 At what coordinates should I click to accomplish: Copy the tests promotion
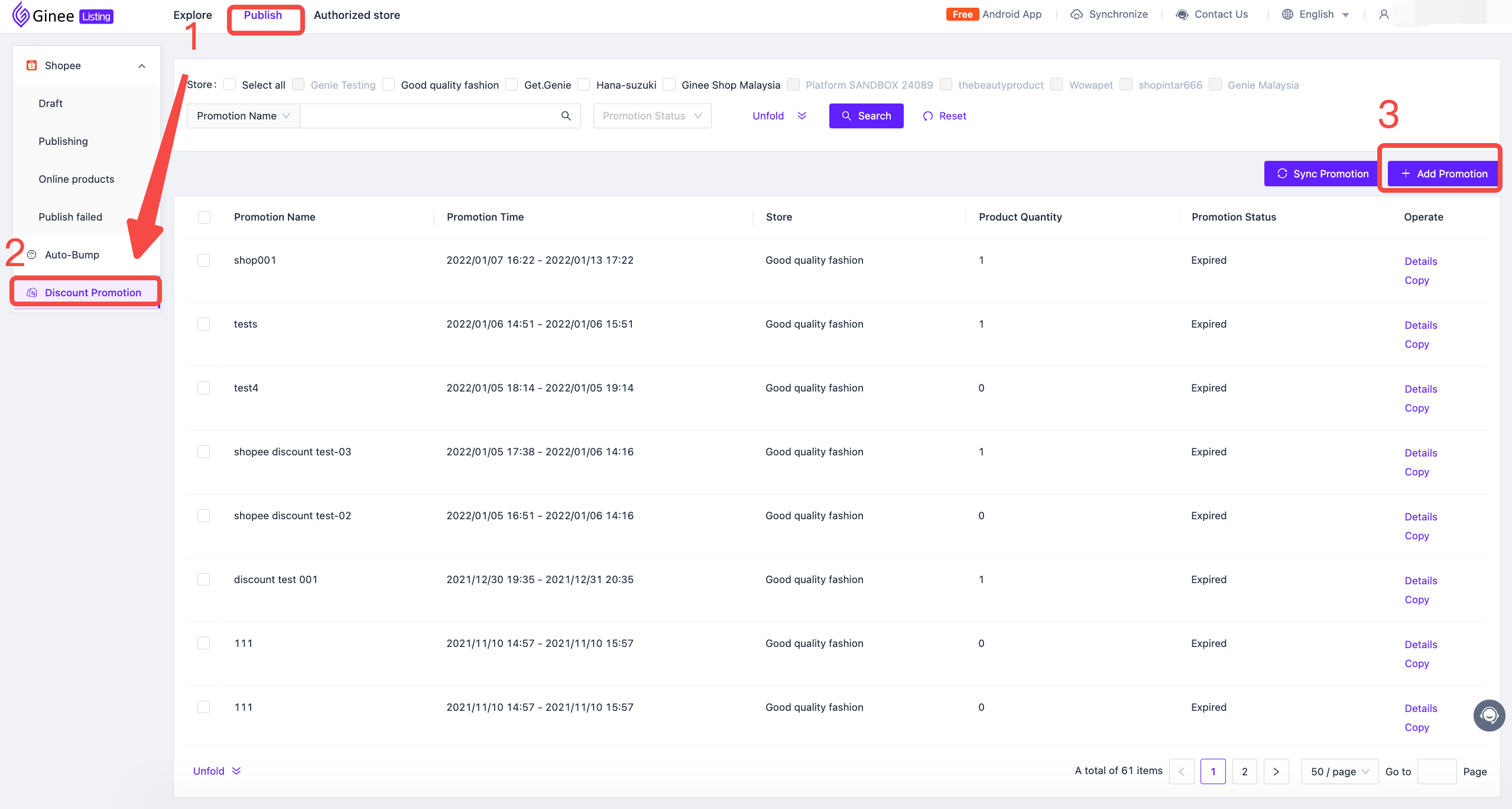coord(1417,344)
